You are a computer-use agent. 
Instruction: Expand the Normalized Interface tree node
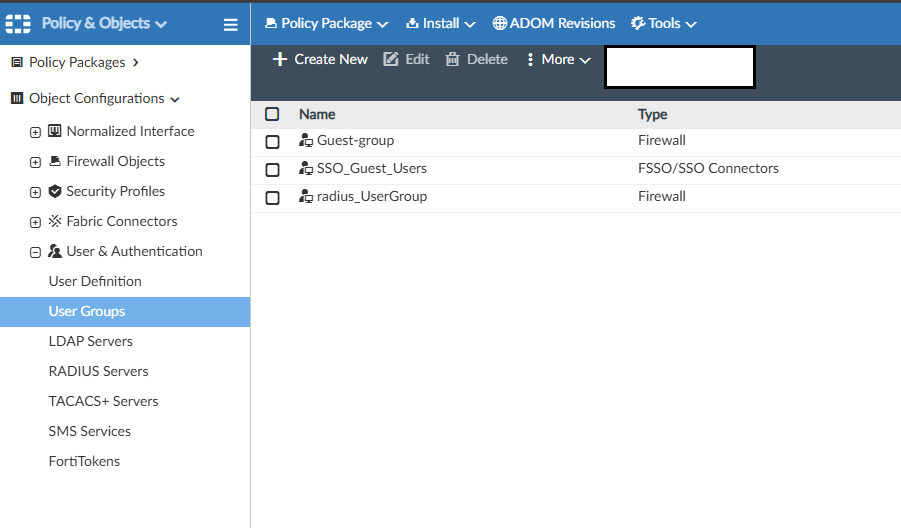point(36,132)
